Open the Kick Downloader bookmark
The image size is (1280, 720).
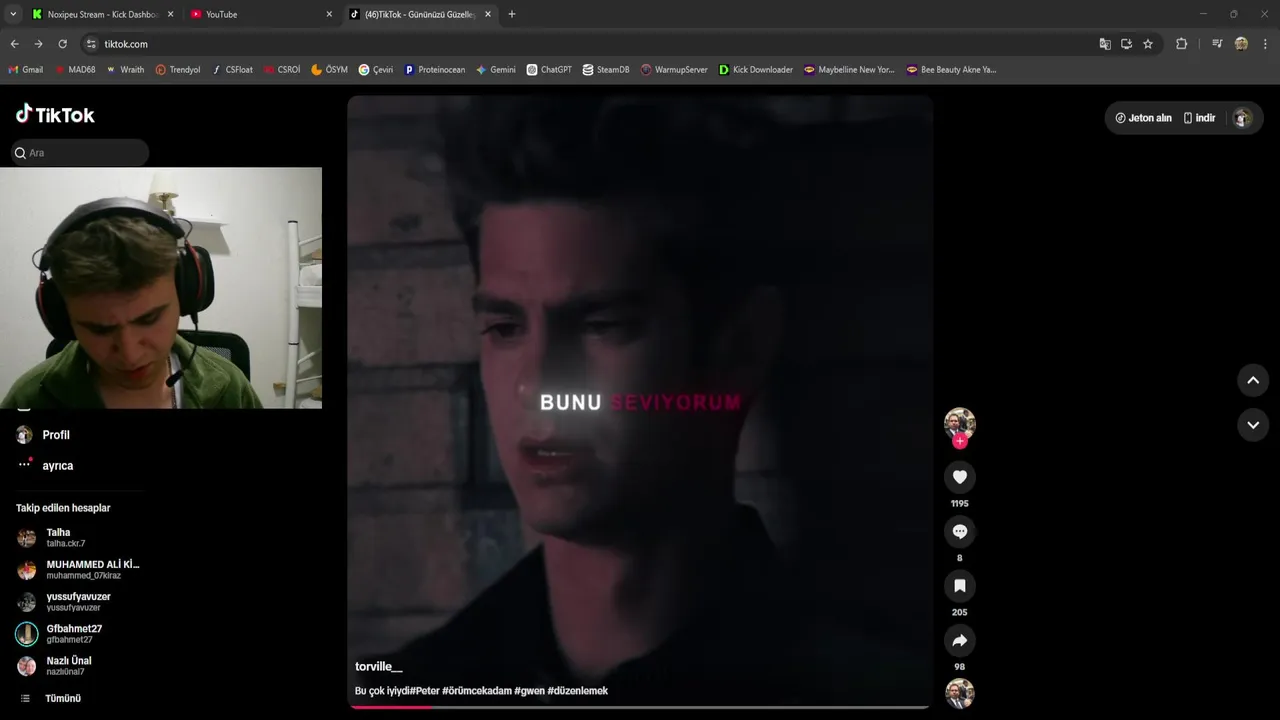pyautogui.click(x=756, y=70)
